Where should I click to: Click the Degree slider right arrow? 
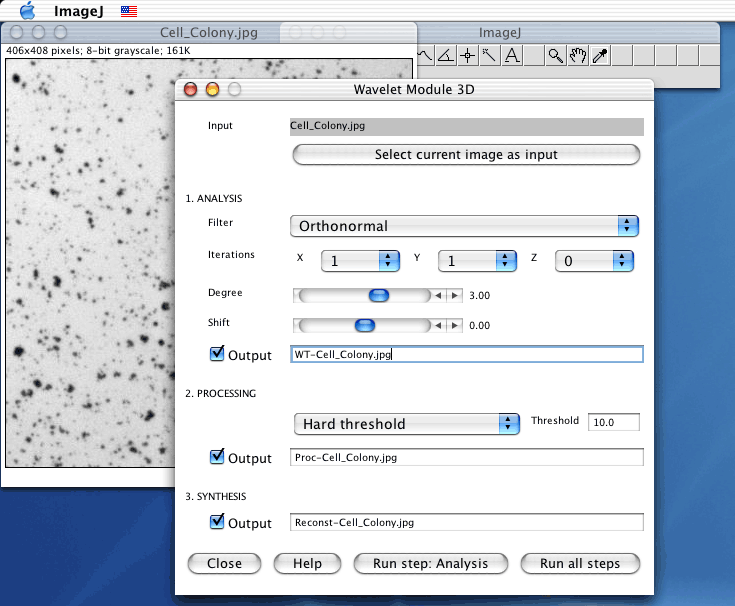pyautogui.click(x=455, y=296)
